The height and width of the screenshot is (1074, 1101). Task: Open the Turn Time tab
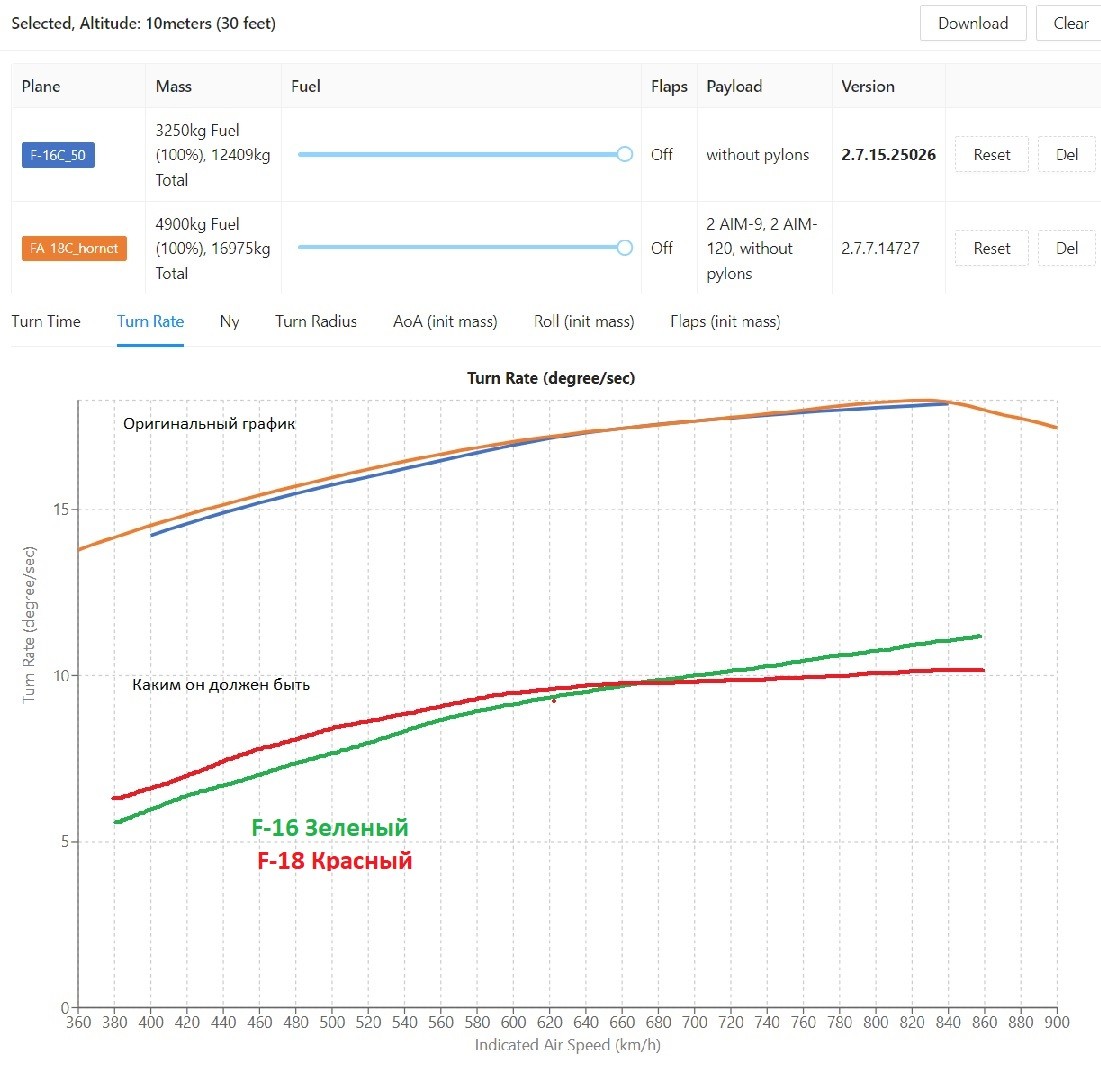pyautogui.click(x=46, y=321)
